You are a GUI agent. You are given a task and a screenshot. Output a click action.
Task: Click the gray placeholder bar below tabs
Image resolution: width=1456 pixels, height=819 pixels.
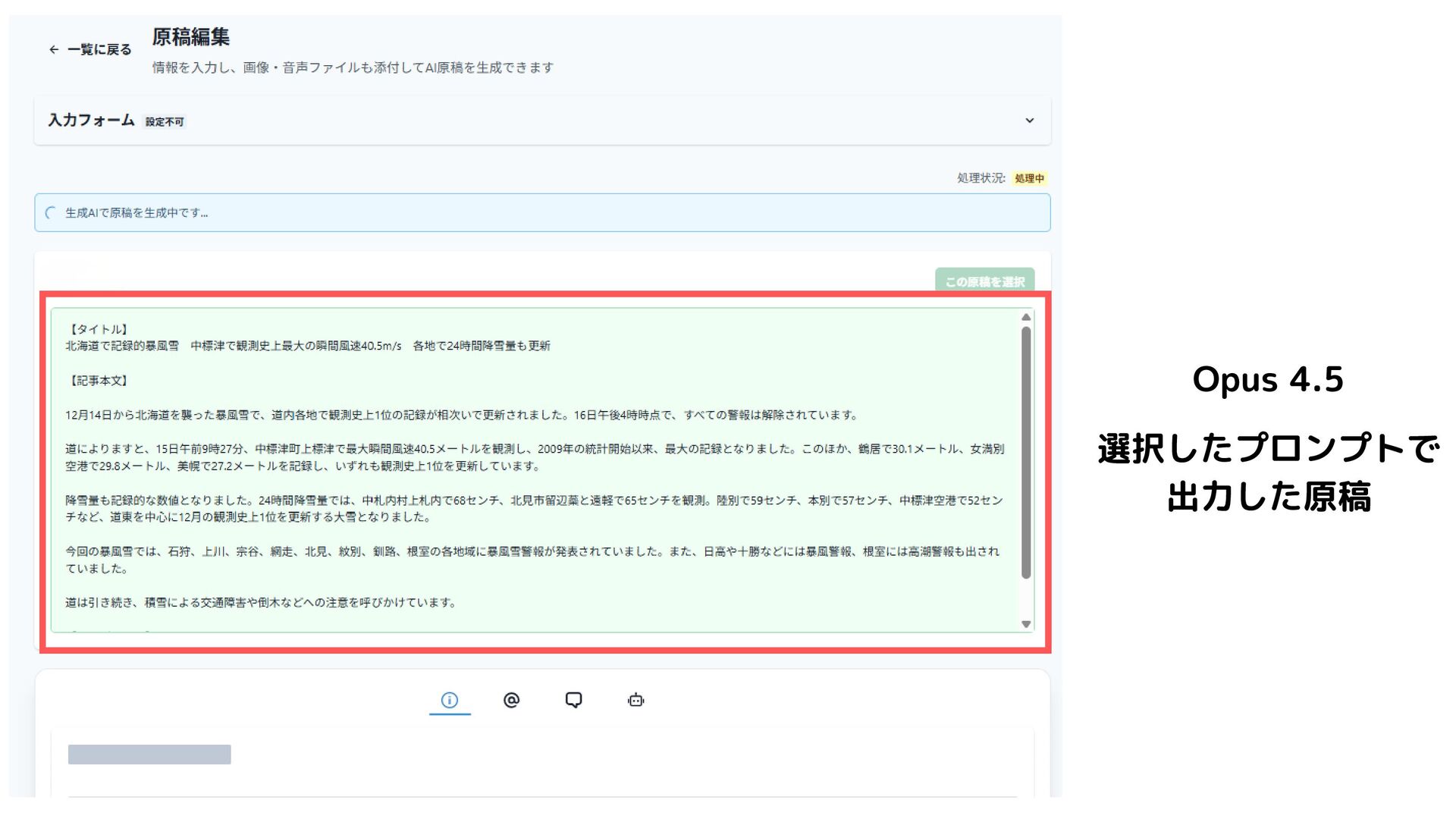click(149, 755)
